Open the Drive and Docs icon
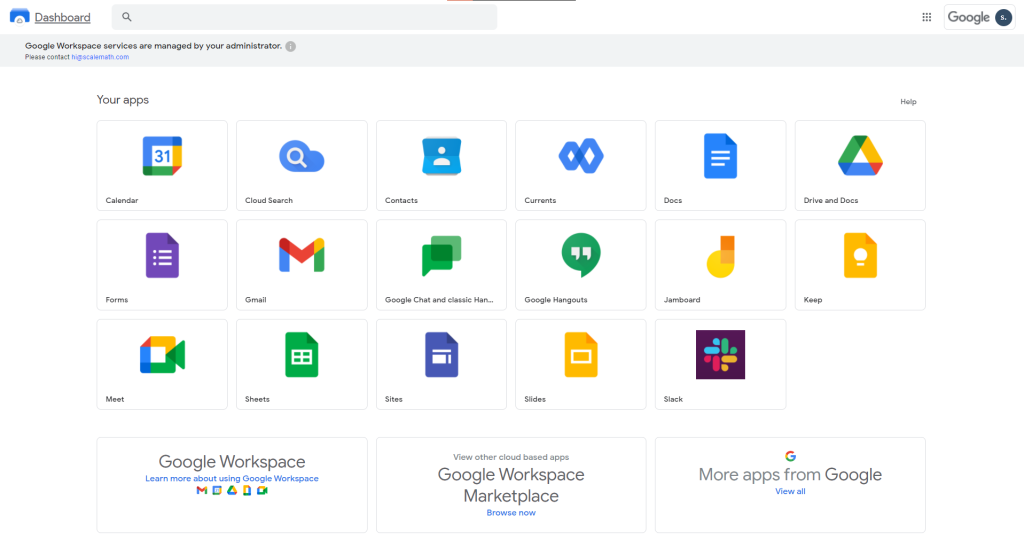The image size is (1024, 547). tap(860, 156)
